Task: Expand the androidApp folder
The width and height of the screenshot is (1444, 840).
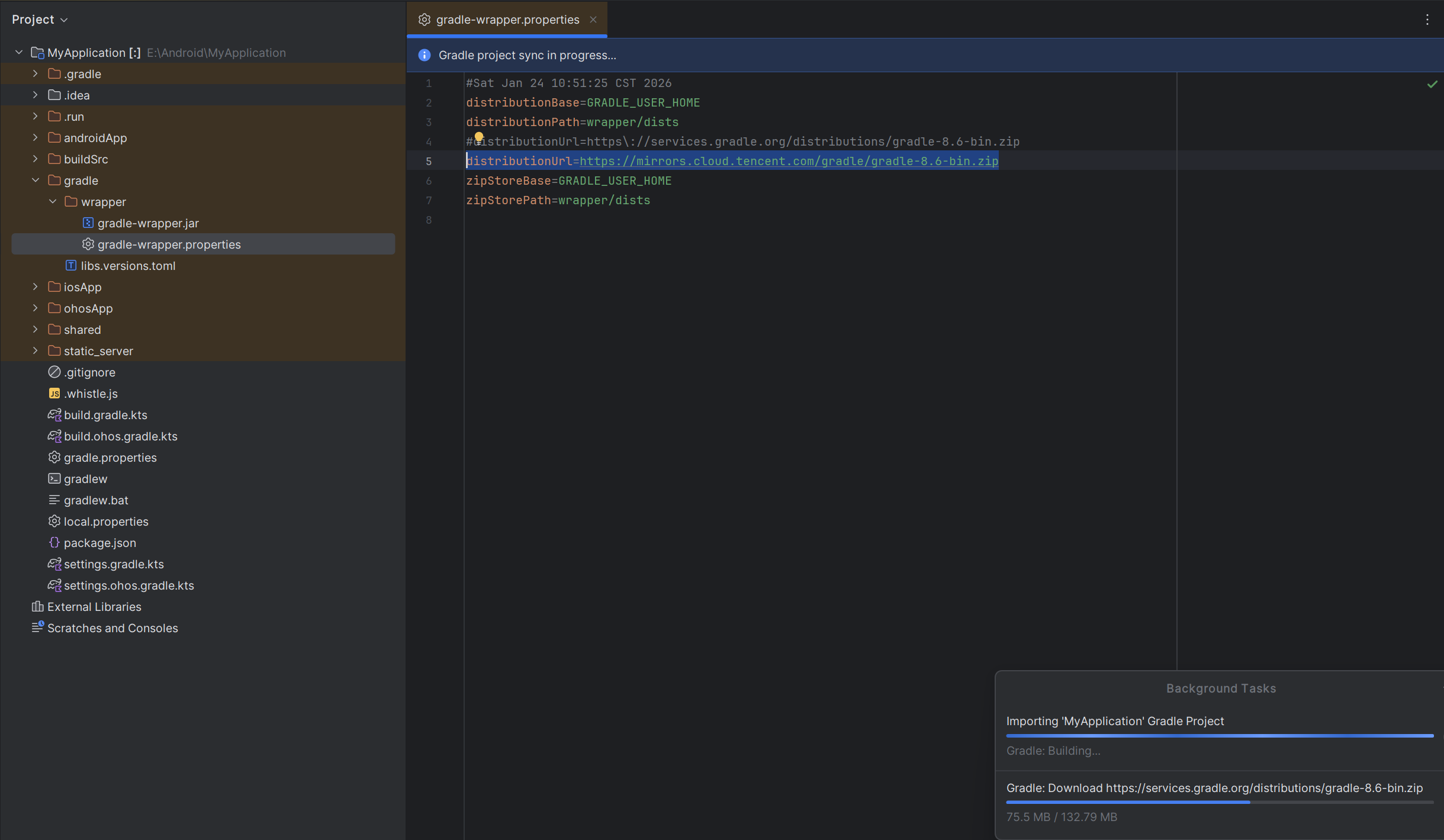Action: point(36,138)
